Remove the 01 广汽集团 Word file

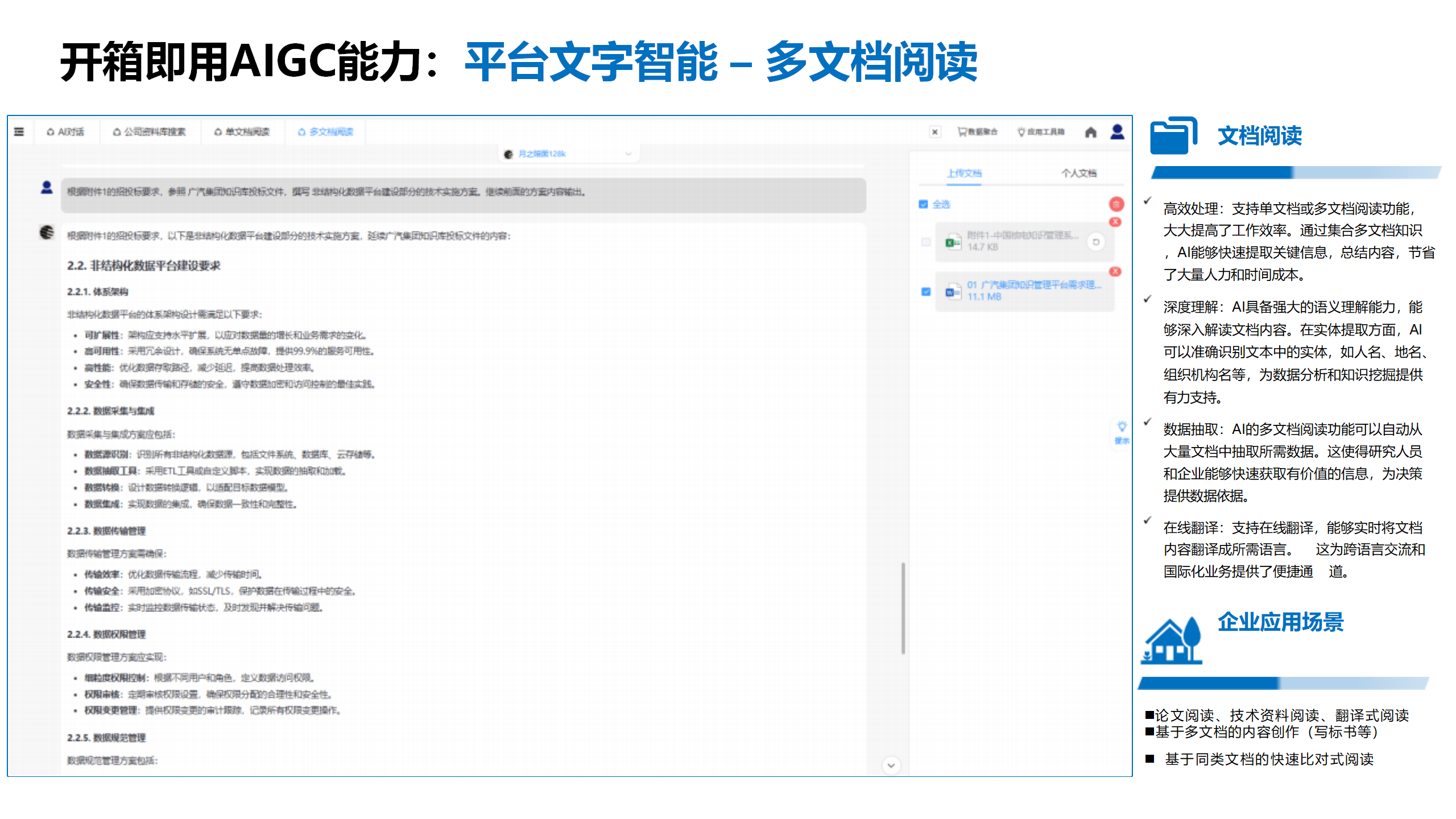pyautogui.click(x=1115, y=272)
